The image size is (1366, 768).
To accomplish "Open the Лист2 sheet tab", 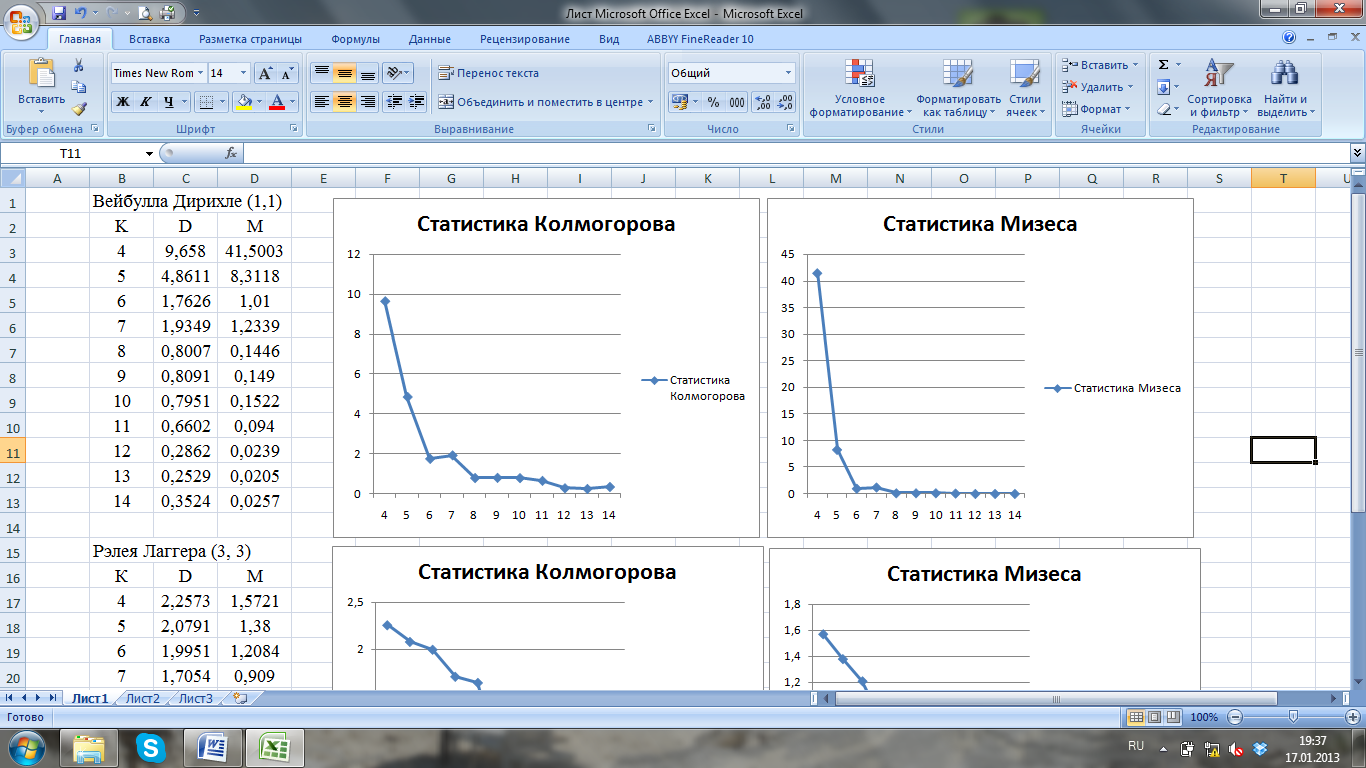I will (143, 698).
